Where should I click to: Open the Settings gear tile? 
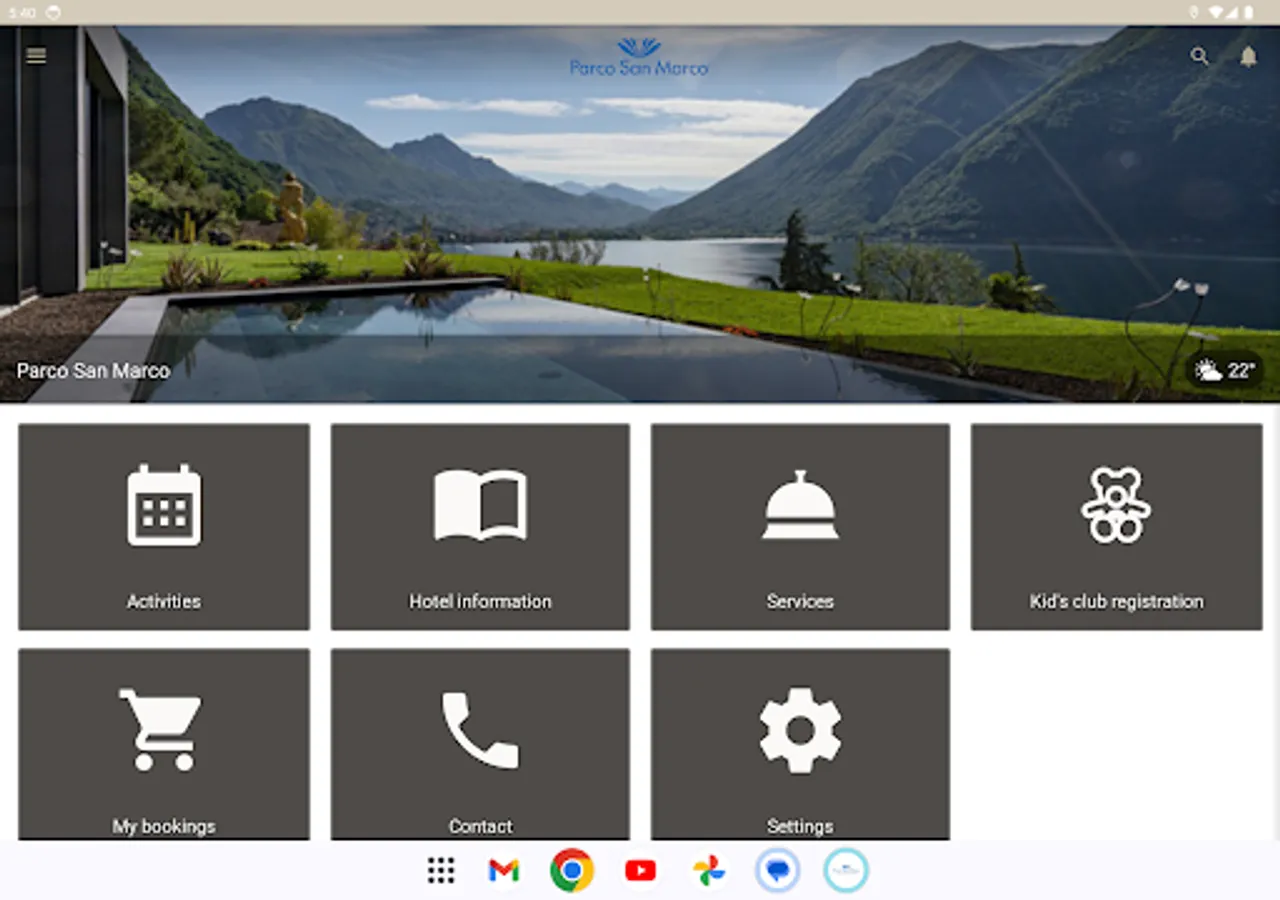pos(800,744)
